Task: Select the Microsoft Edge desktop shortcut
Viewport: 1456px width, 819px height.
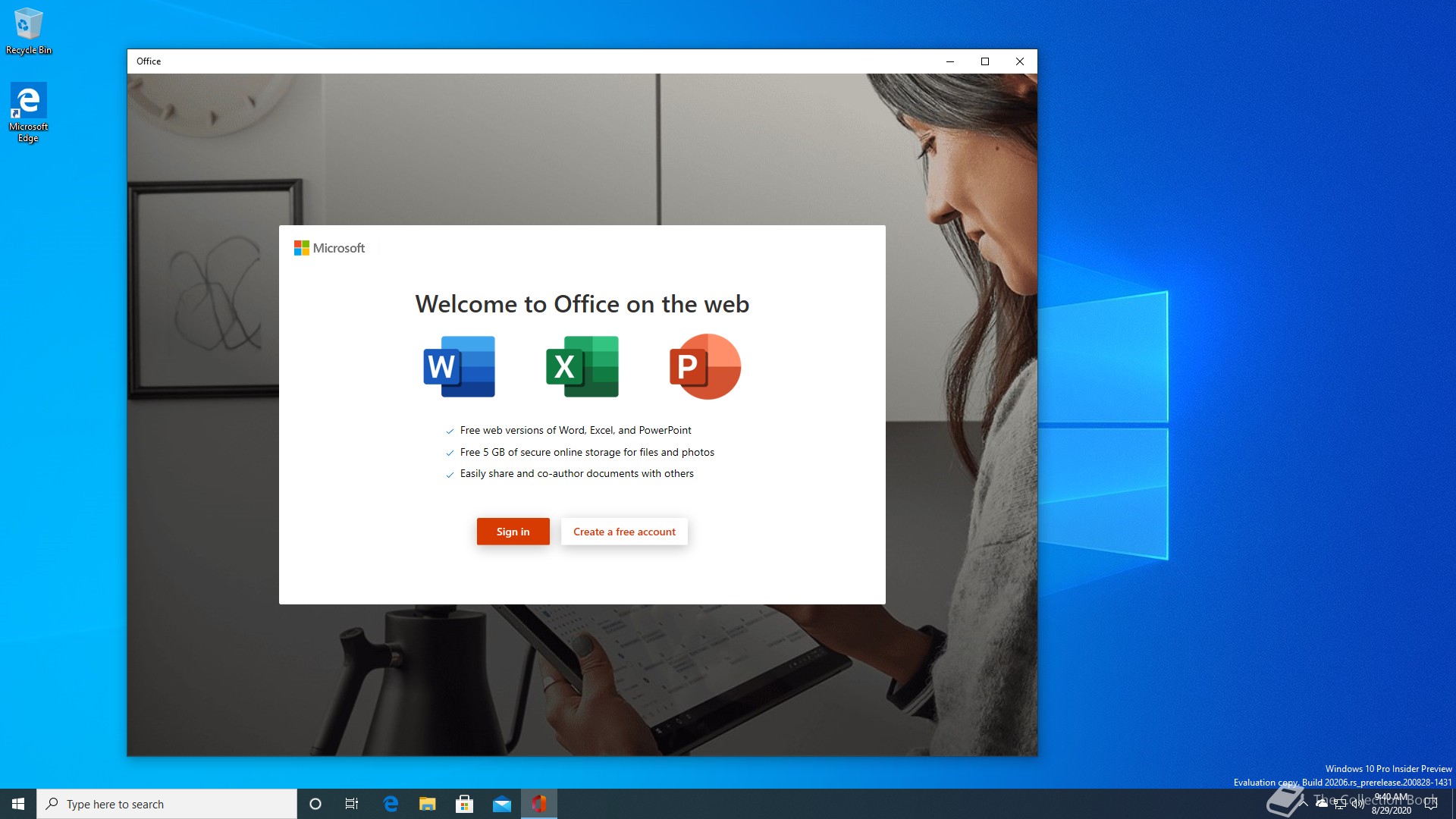Action: tap(29, 112)
